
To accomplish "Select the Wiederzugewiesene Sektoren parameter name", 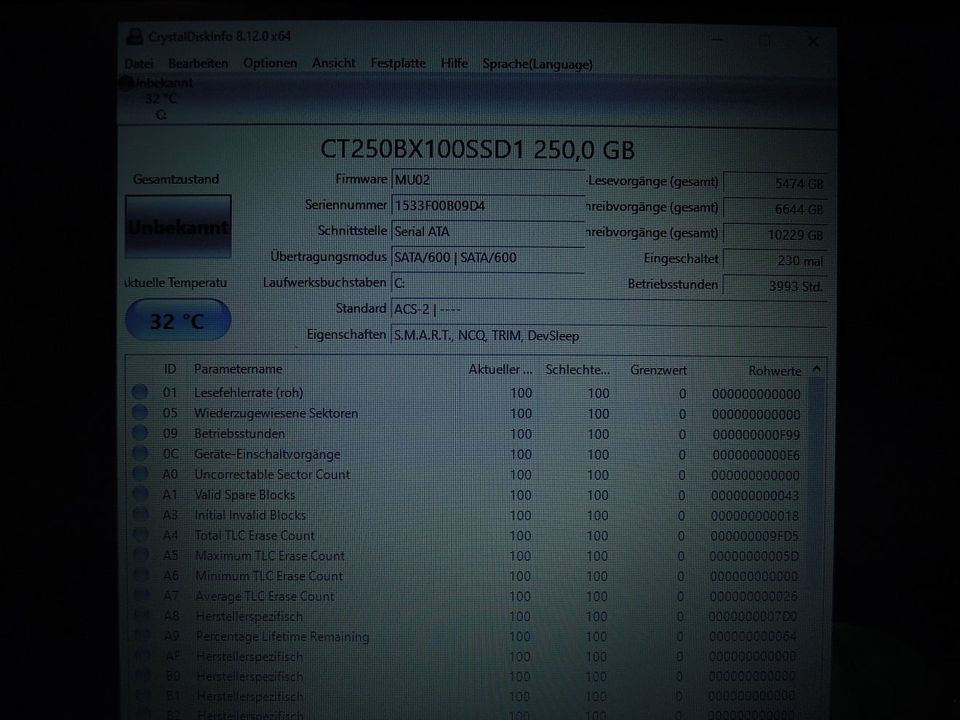I will tap(276, 413).
